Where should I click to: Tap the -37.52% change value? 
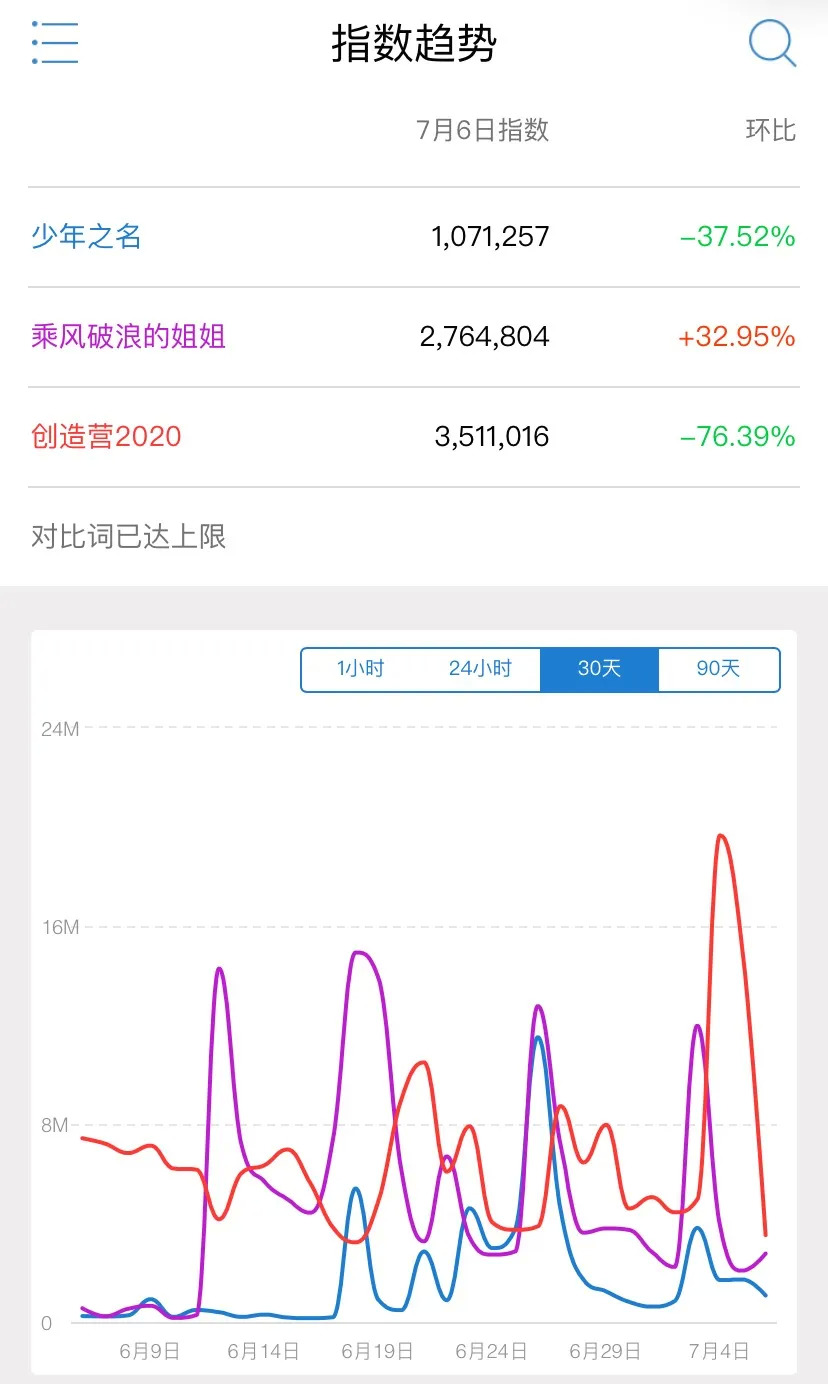(x=738, y=237)
